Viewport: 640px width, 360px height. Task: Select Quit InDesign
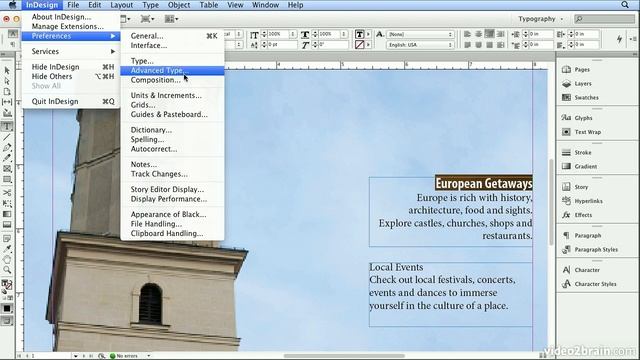point(71,101)
